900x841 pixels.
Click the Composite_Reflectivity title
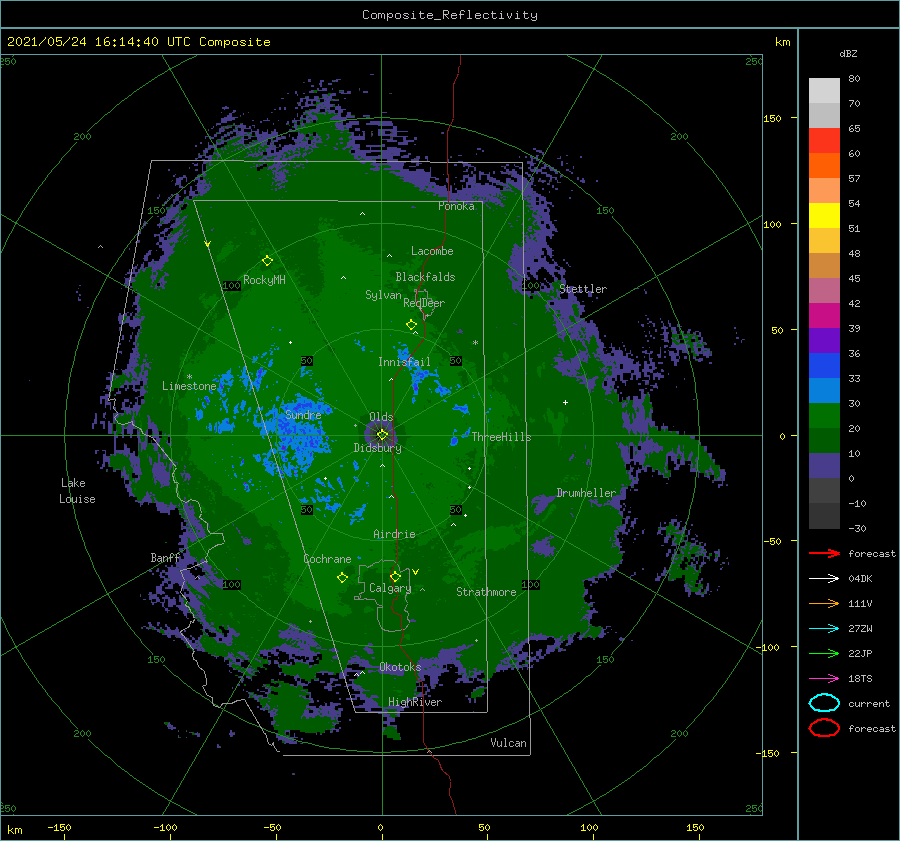point(449,15)
